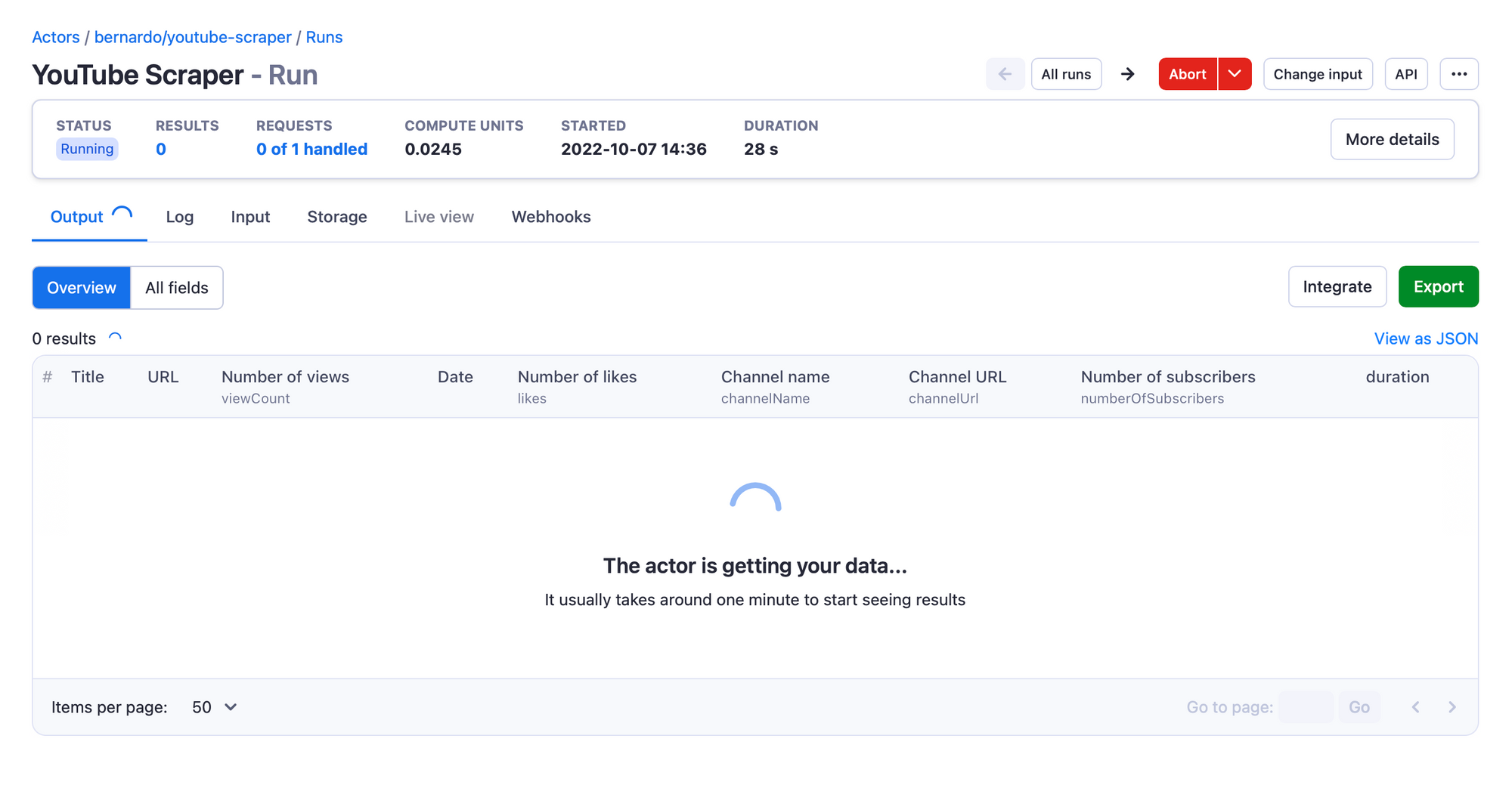Open the bernardo/youtube-scraper breadcrumb link

click(x=193, y=37)
